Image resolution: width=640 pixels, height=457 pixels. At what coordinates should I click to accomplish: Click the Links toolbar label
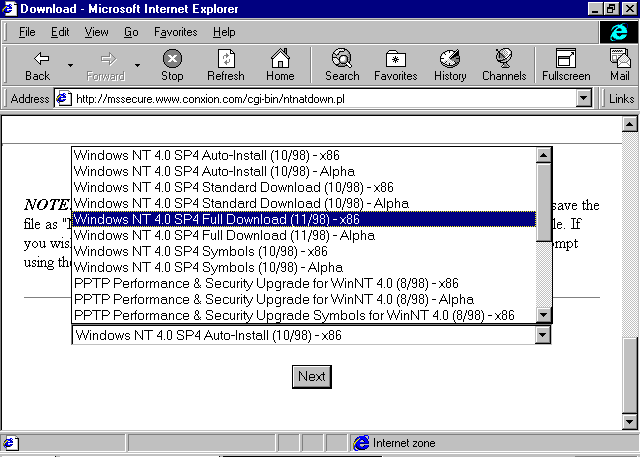(x=621, y=99)
